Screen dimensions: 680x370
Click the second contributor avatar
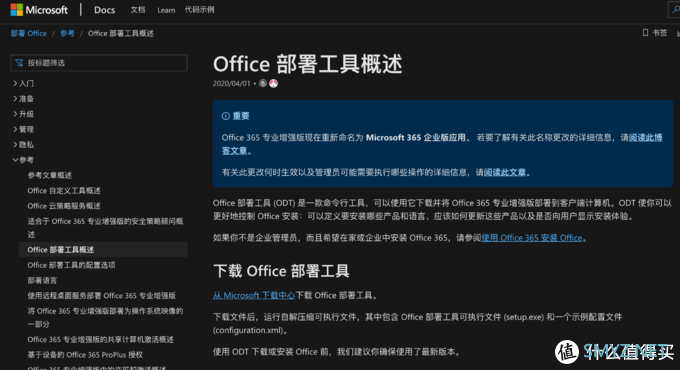[273, 83]
